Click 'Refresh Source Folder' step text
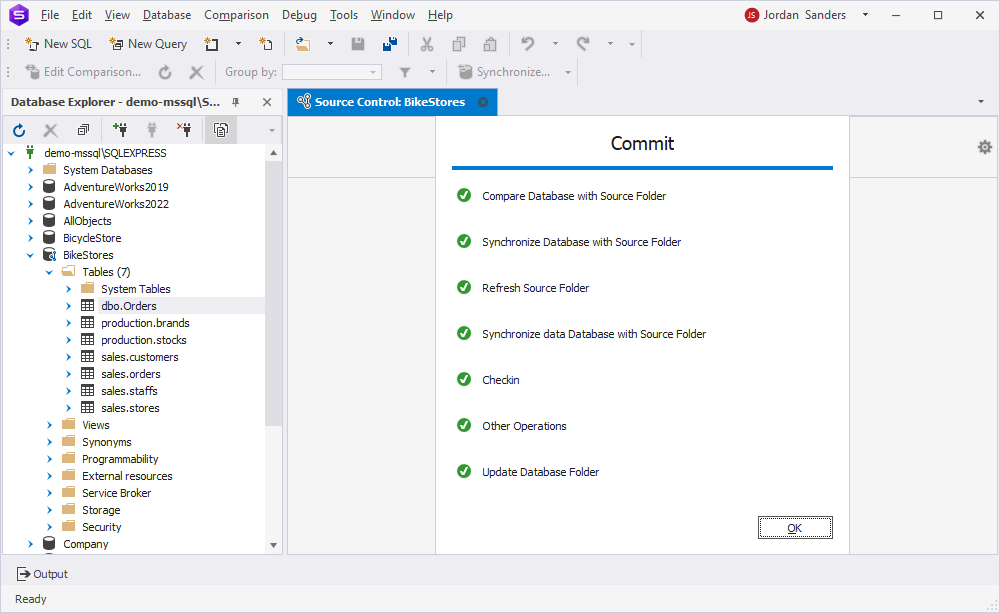 tap(535, 288)
